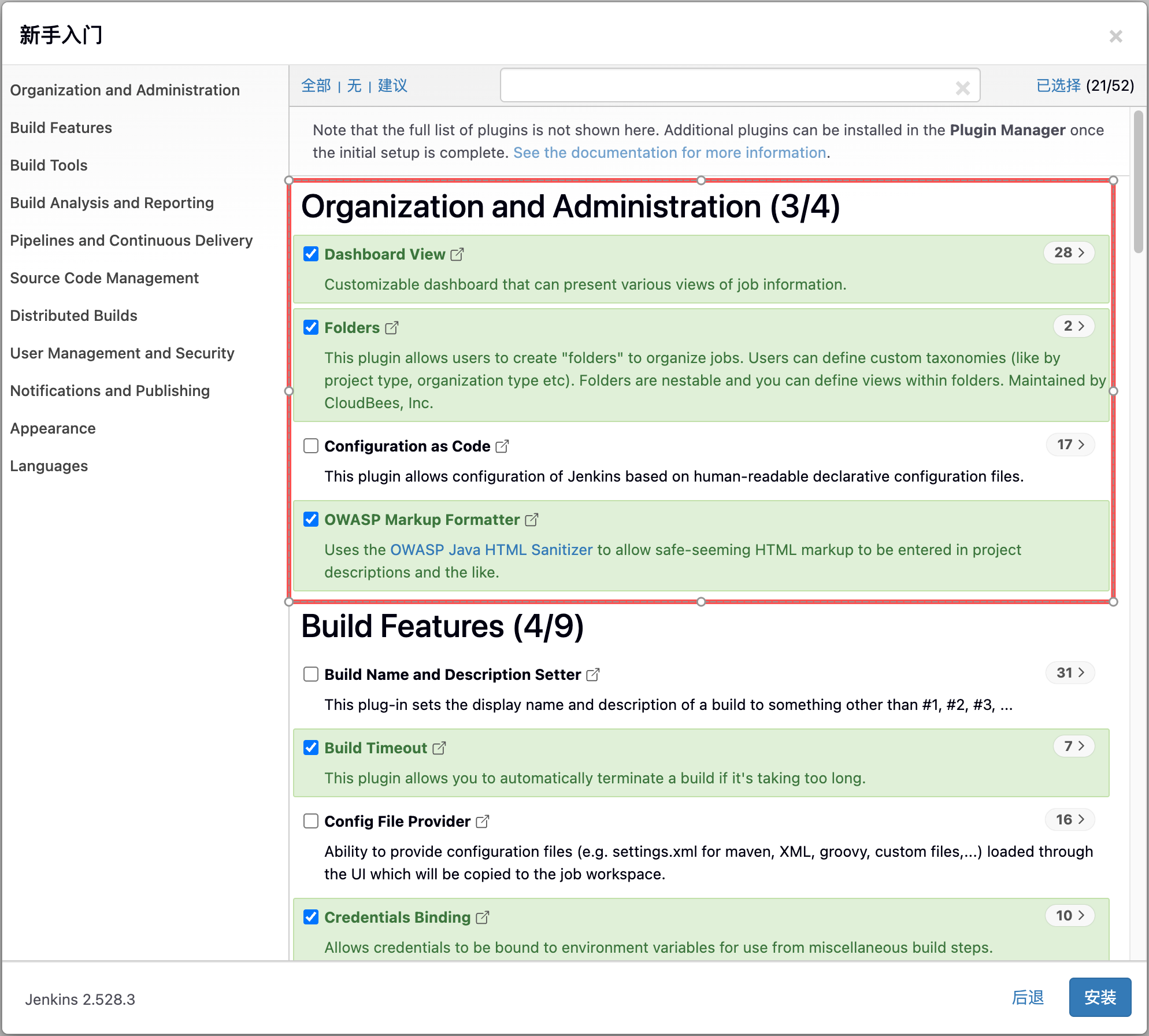Click the plugin list vertical scrollbar
The image size is (1149, 1036).
coord(1138,183)
